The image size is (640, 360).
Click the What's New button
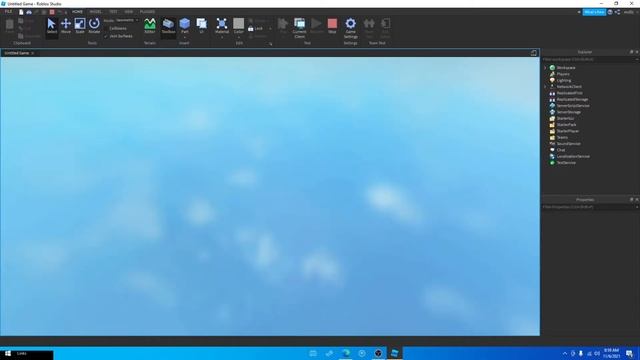[594, 12]
